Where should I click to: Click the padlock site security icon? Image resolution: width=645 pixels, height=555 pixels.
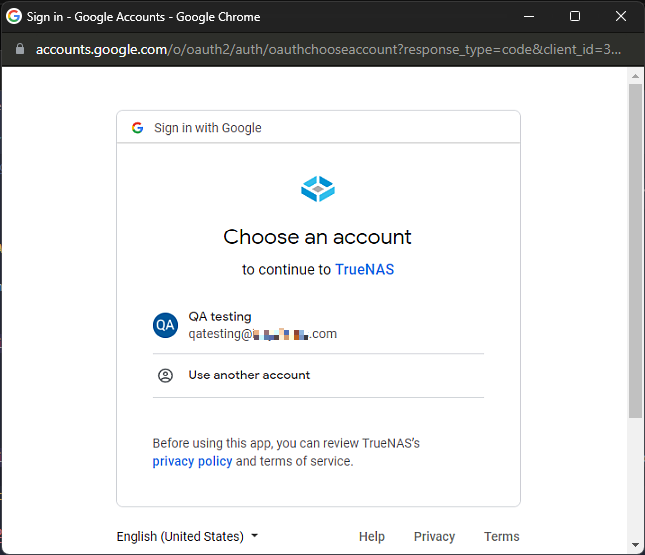(18, 49)
